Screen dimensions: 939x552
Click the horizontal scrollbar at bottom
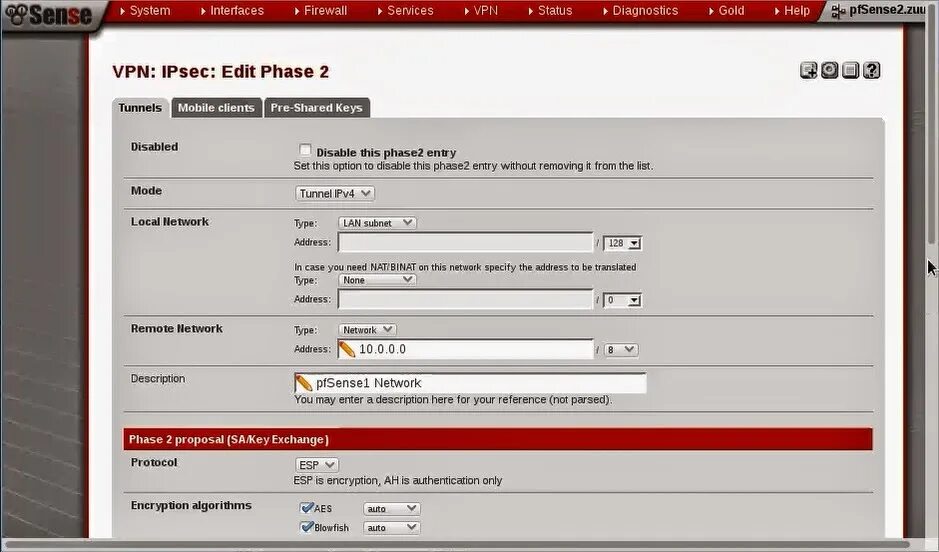[x=458, y=545]
